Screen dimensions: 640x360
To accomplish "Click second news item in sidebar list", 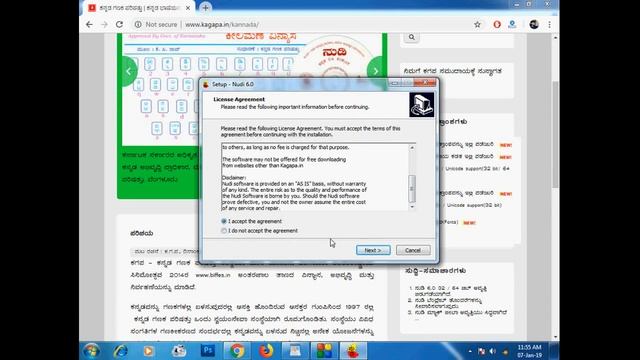I will click(449, 303).
